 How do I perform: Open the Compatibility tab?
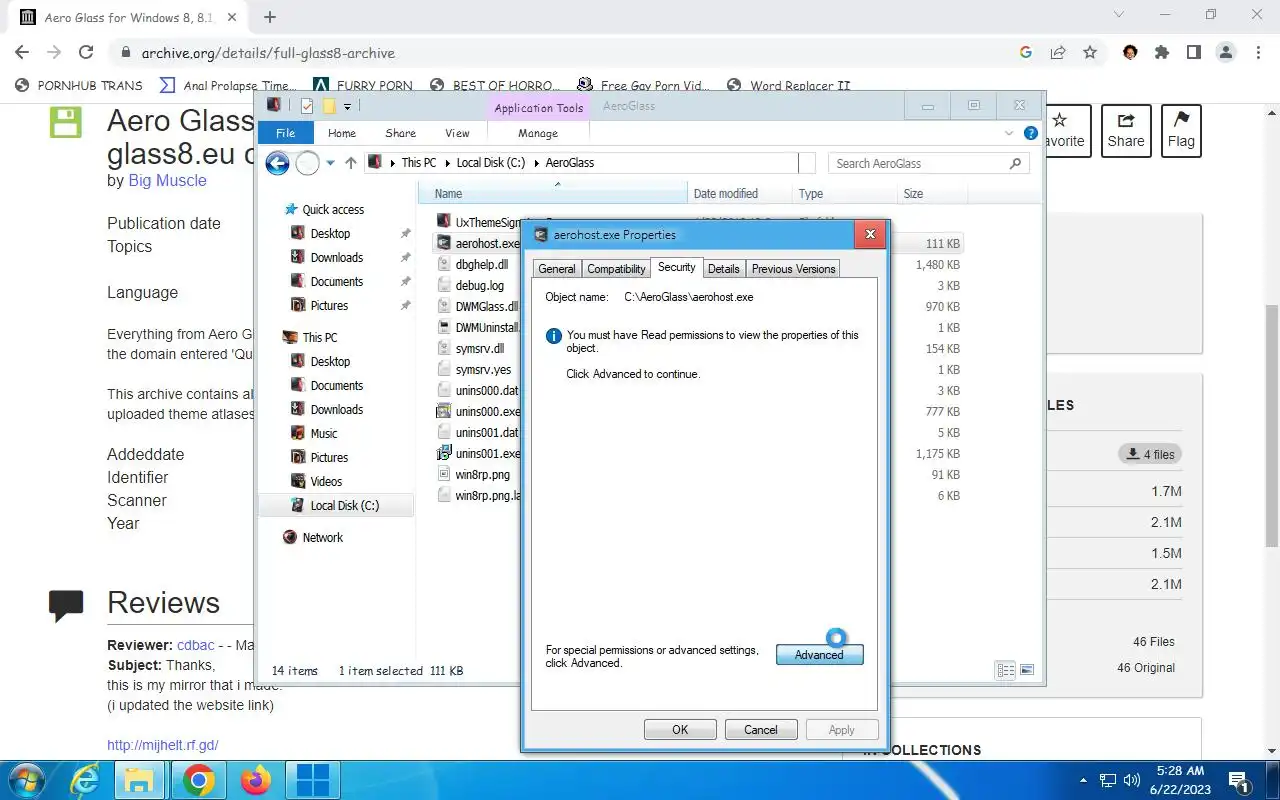pyautogui.click(x=616, y=268)
